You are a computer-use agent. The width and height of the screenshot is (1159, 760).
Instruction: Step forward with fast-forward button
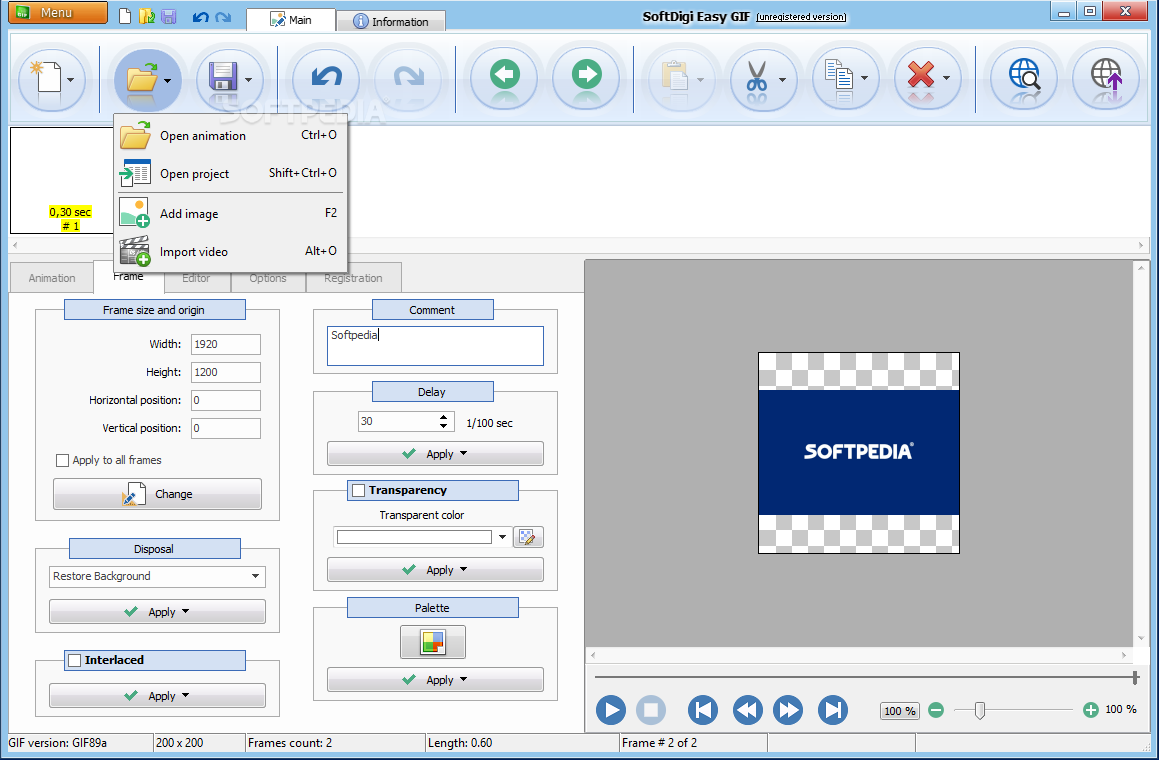[x=788, y=710]
